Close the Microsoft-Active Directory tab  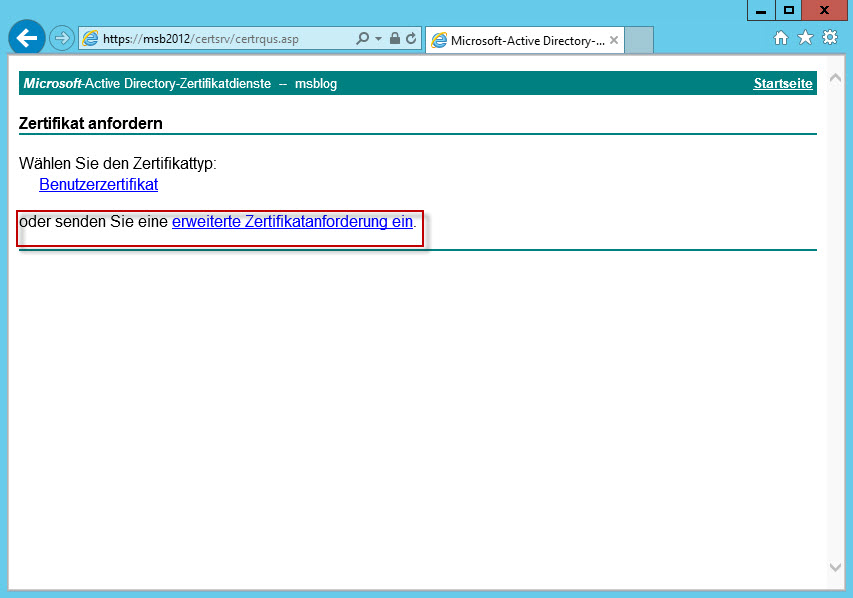point(614,40)
